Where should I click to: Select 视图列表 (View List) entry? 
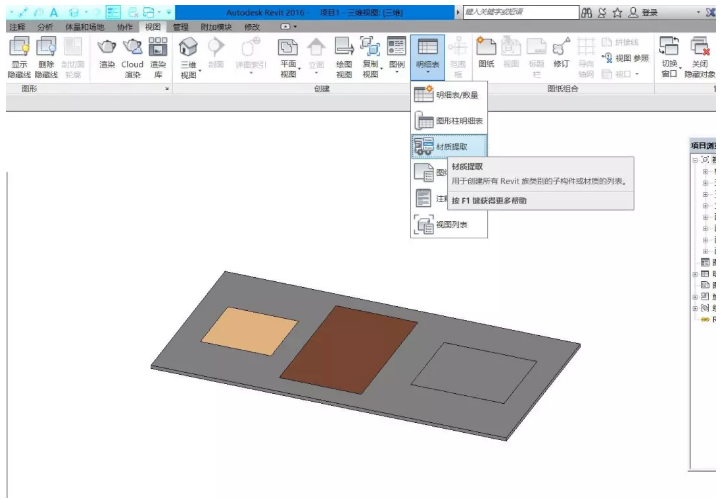(x=449, y=224)
